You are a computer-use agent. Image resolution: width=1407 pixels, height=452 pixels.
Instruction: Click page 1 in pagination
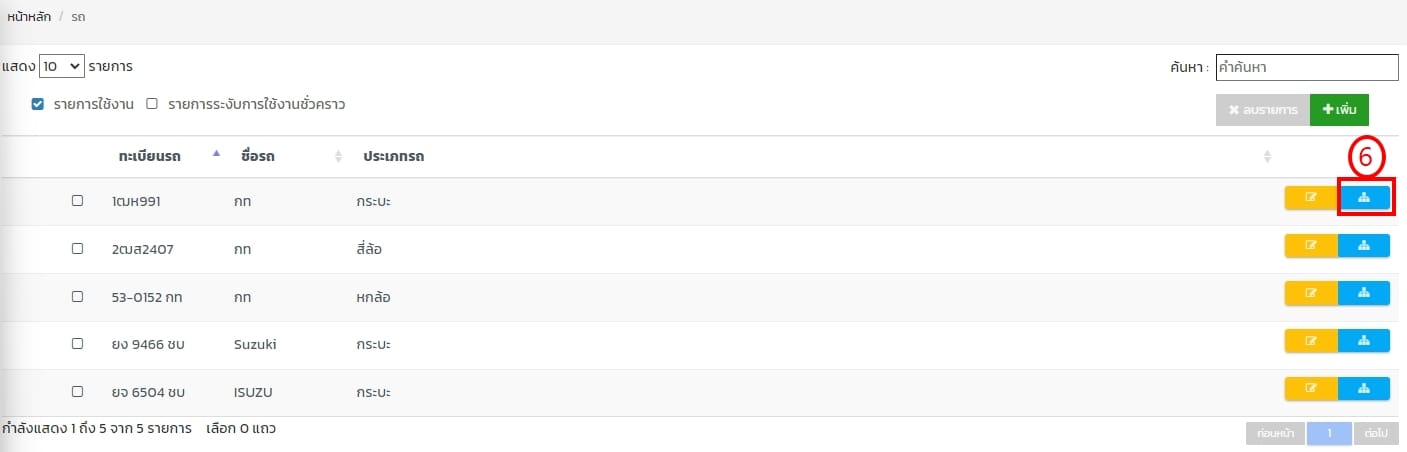coord(1330,434)
